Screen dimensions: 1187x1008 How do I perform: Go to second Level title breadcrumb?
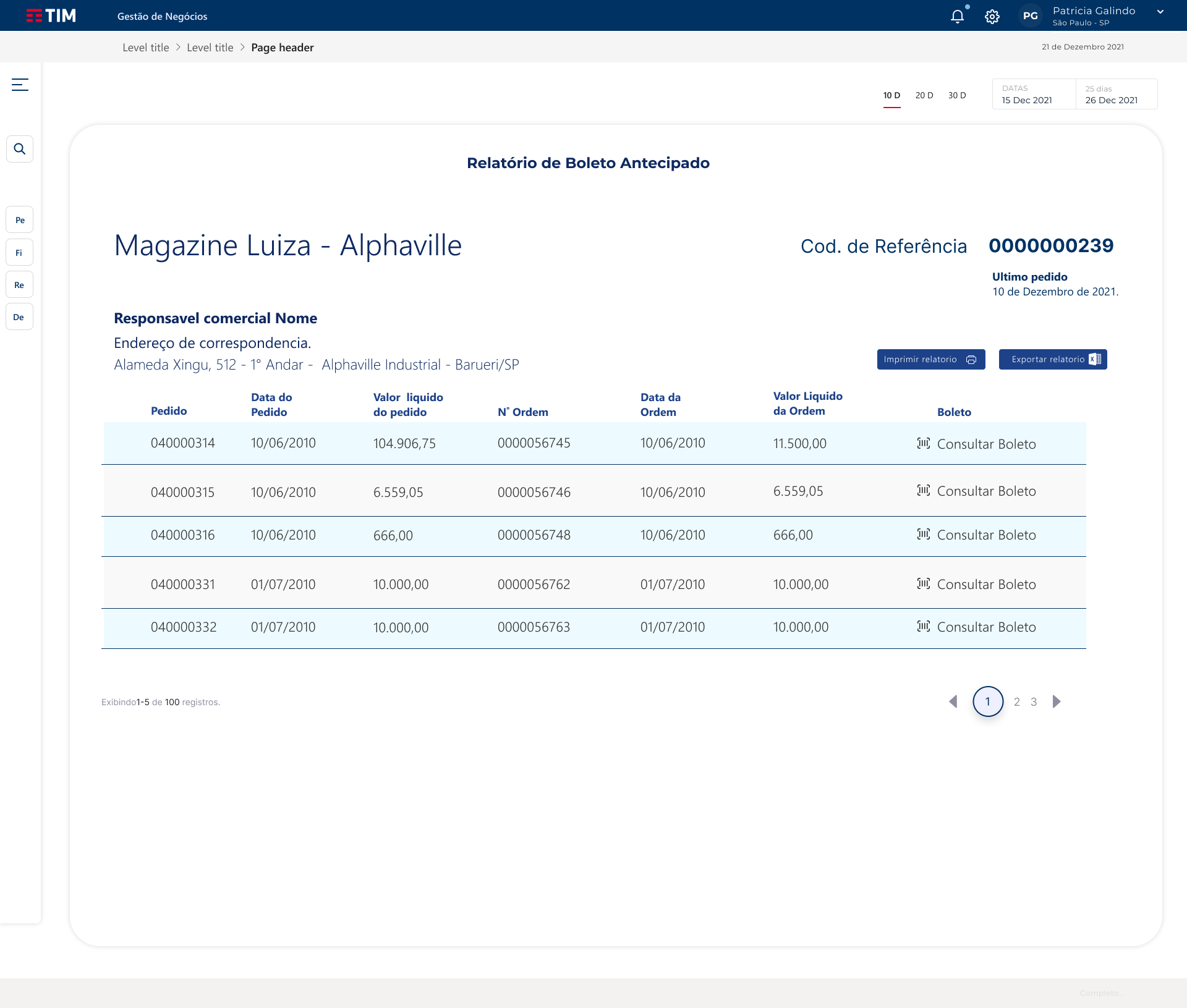[210, 48]
